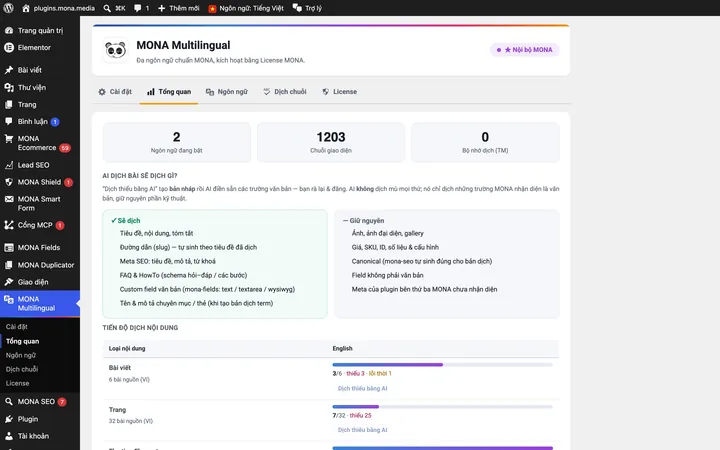The image size is (720, 450).
Task: Click 'Ảnh, ảnh đại diện, gallery' row
Action: click(x=388, y=233)
